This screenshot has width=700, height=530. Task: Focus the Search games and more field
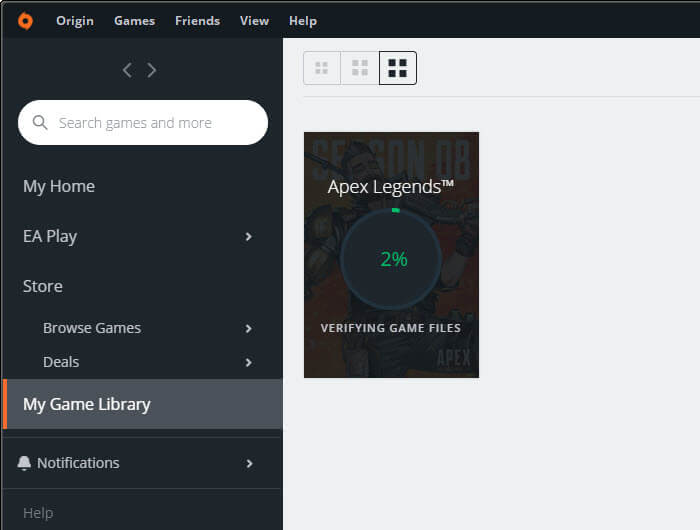point(143,122)
